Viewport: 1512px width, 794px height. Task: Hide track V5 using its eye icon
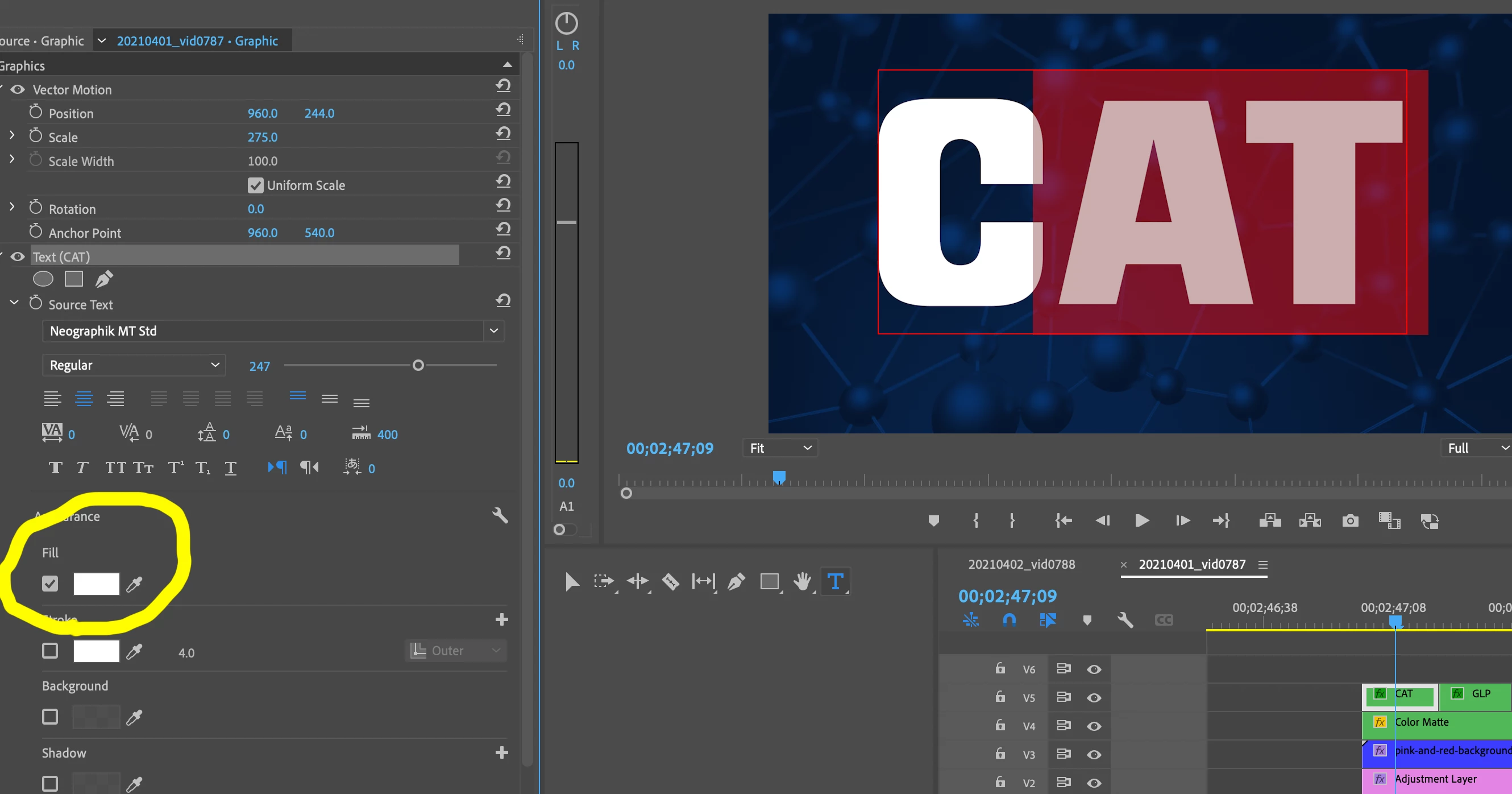click(1094, 698)
